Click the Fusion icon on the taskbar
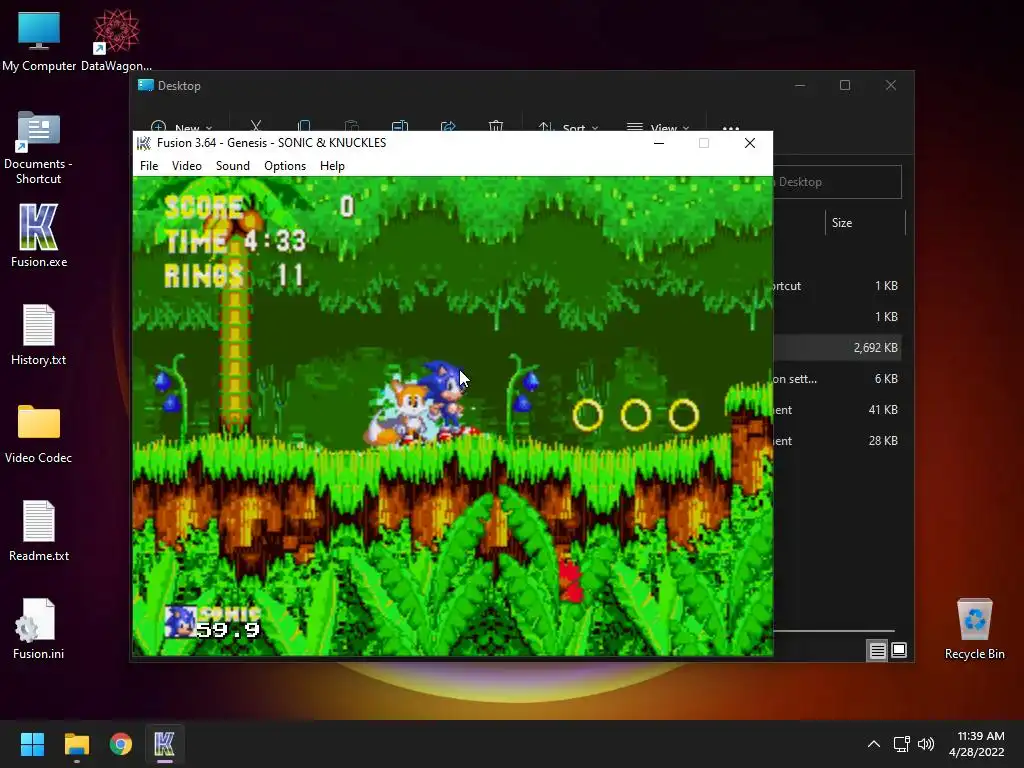1024x768 pixels. pyautogui.click(x=165, y=744)
